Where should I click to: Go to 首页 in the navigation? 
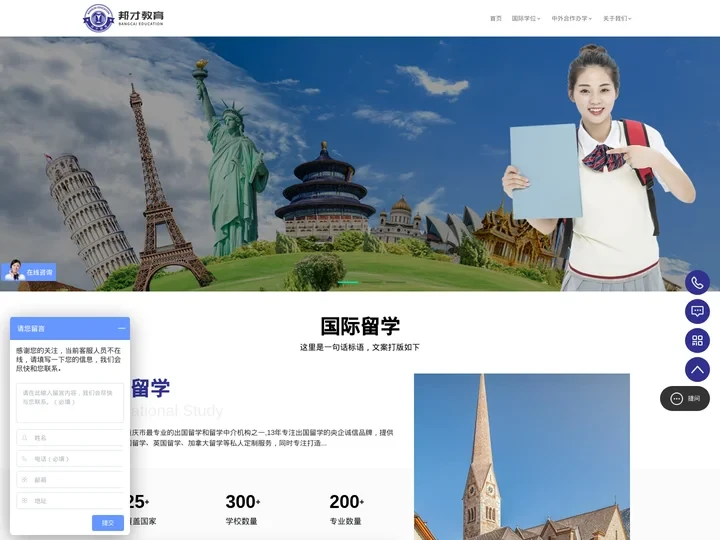tap(495, 18)
